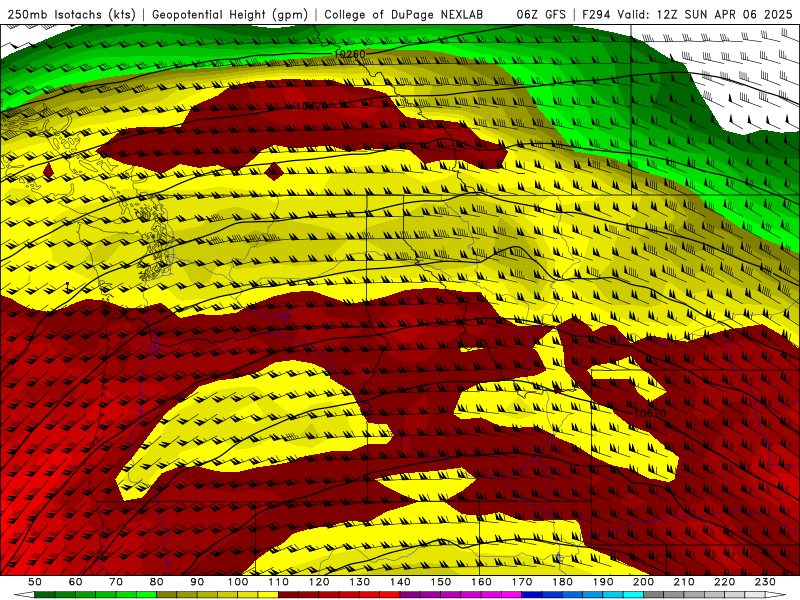
Task: Click the '90' value on the color scale
Action: [197, 582]
